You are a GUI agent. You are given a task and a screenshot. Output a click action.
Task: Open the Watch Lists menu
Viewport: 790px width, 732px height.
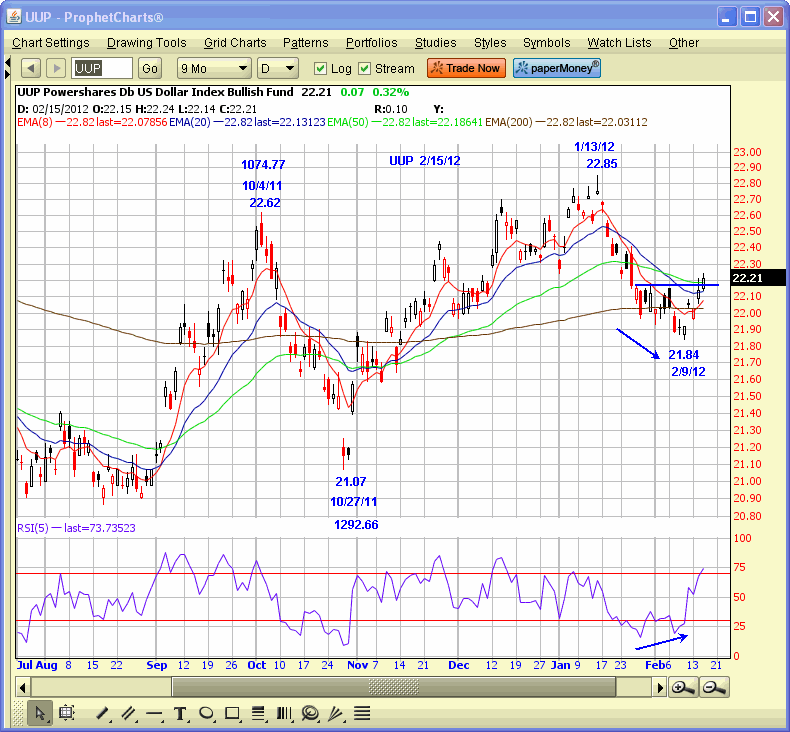pos(619,43)
